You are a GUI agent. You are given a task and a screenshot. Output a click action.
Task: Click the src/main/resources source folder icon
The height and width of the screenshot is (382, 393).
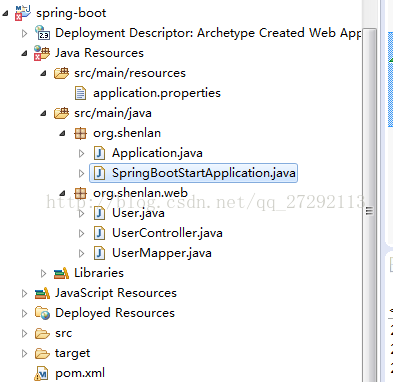(62, 73)
